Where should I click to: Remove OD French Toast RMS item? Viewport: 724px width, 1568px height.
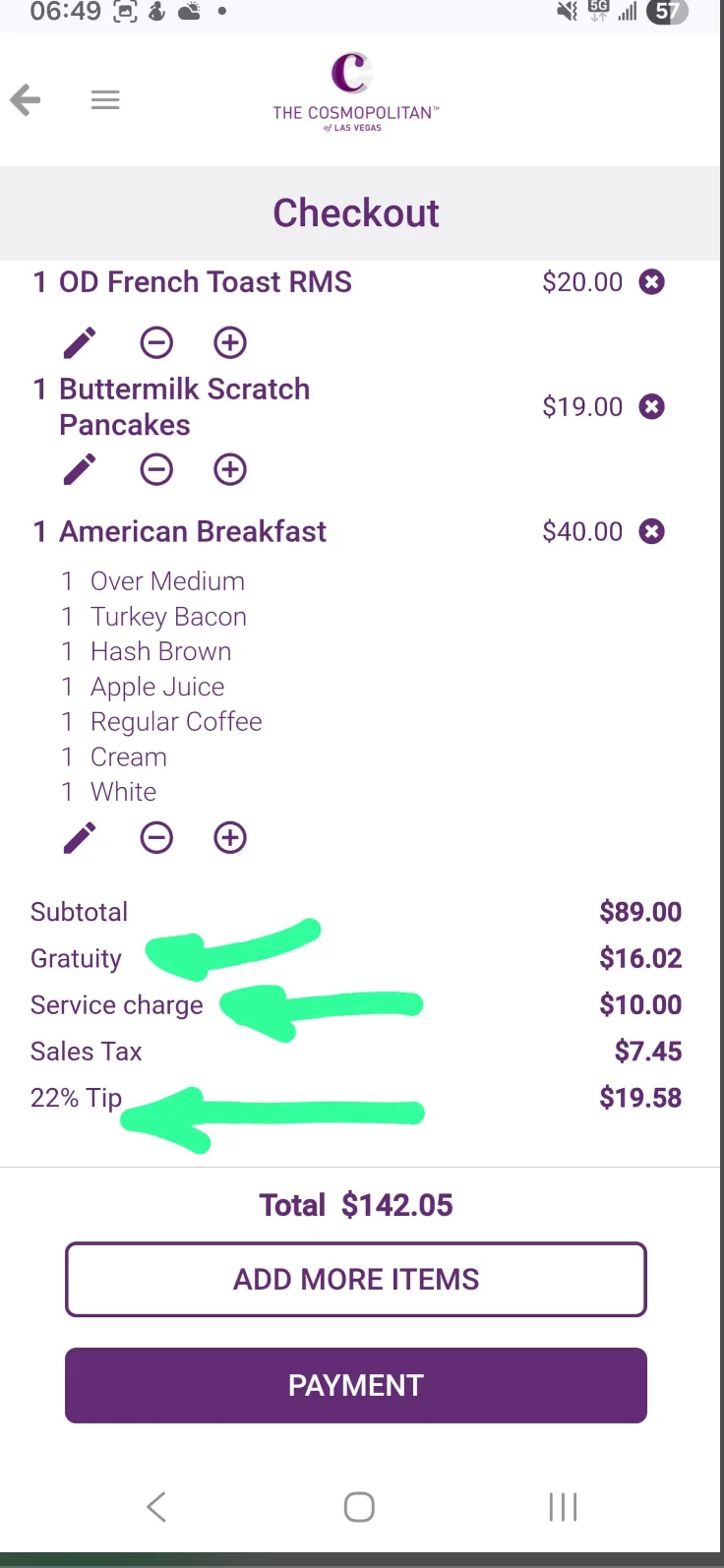651,282
